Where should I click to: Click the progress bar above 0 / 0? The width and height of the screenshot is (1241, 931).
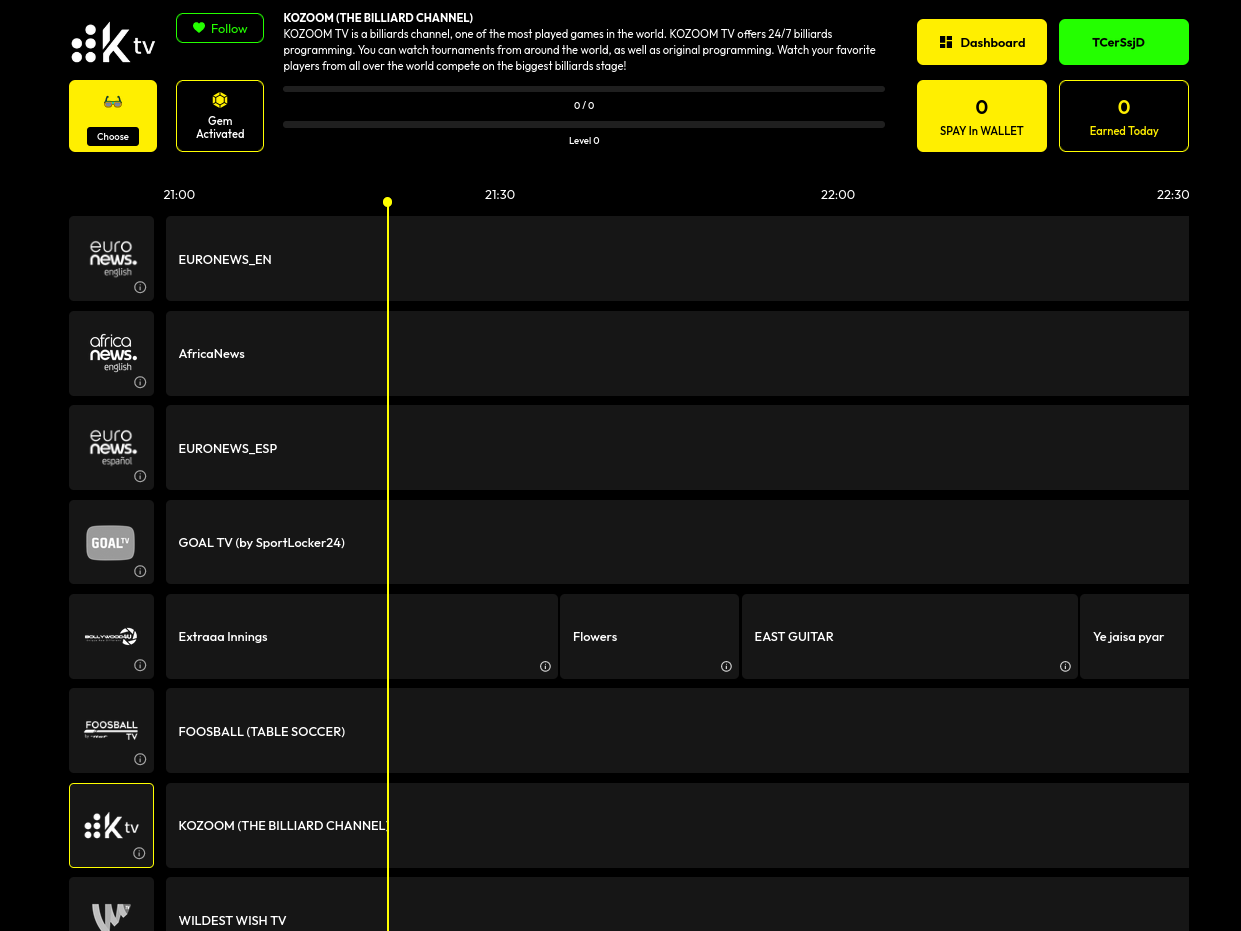(x=584, y=89)
